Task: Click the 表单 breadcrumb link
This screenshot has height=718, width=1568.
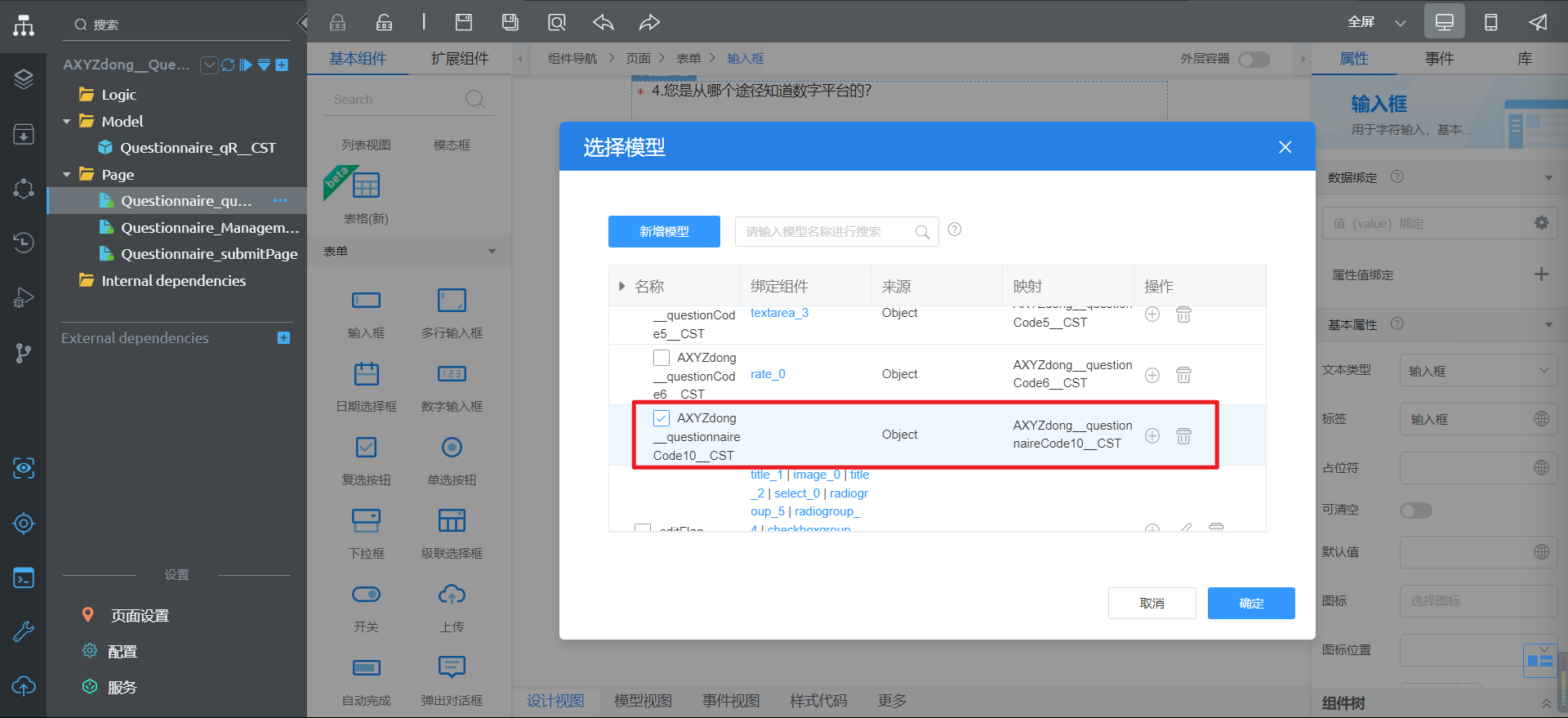Action: pos(688,59)
